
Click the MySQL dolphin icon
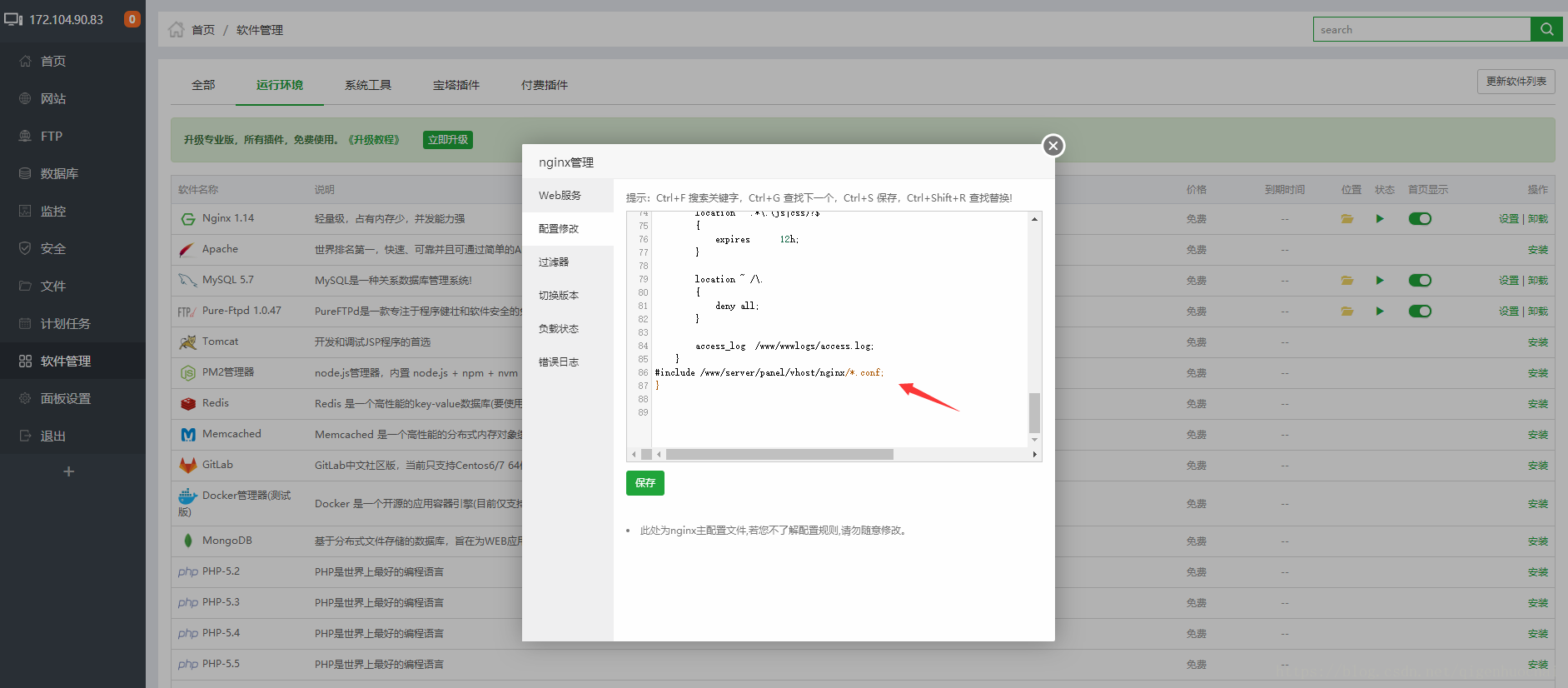pyautogui.click(x=187, y=281)
